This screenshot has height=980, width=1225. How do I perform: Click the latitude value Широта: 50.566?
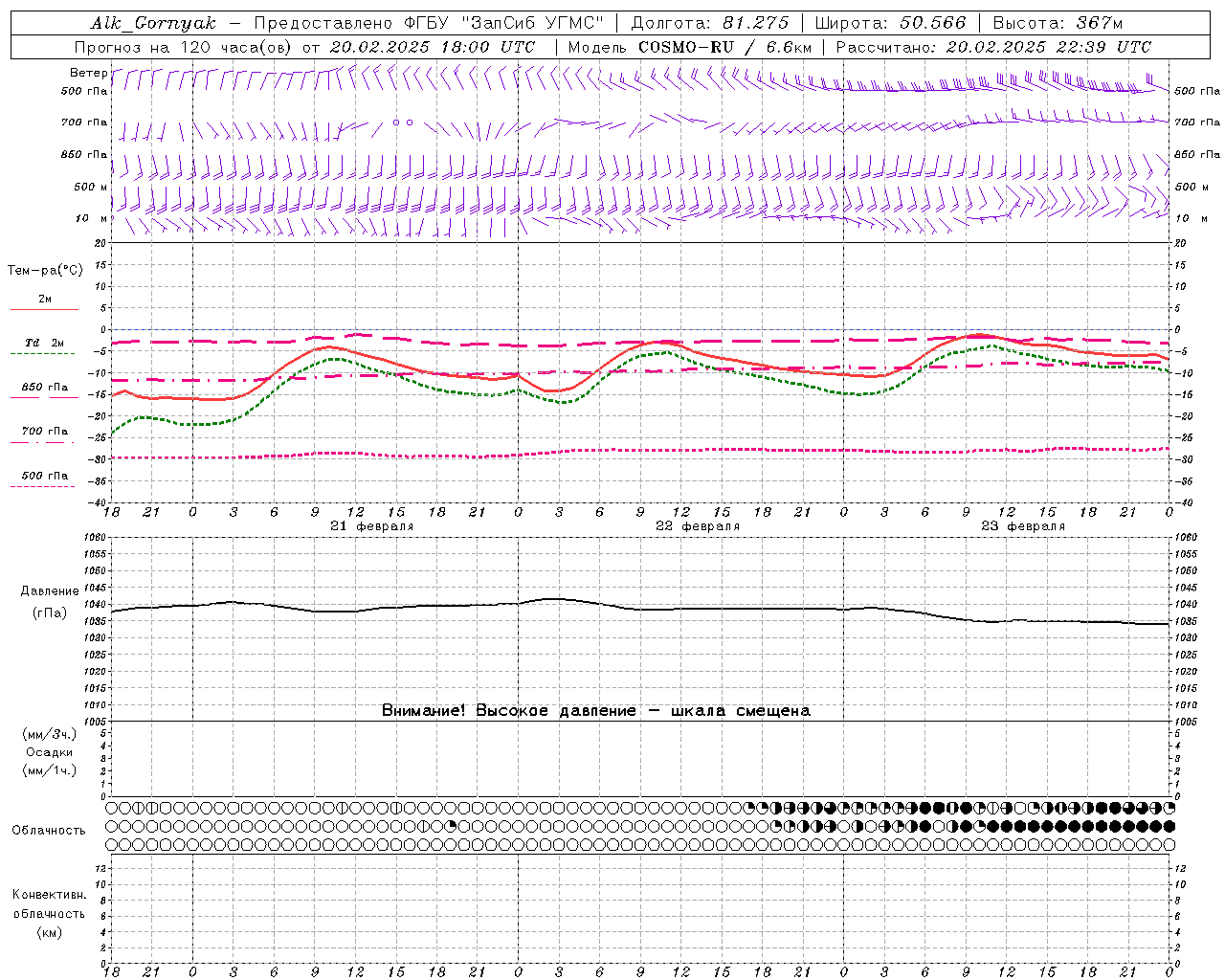(x=890, y=23)
